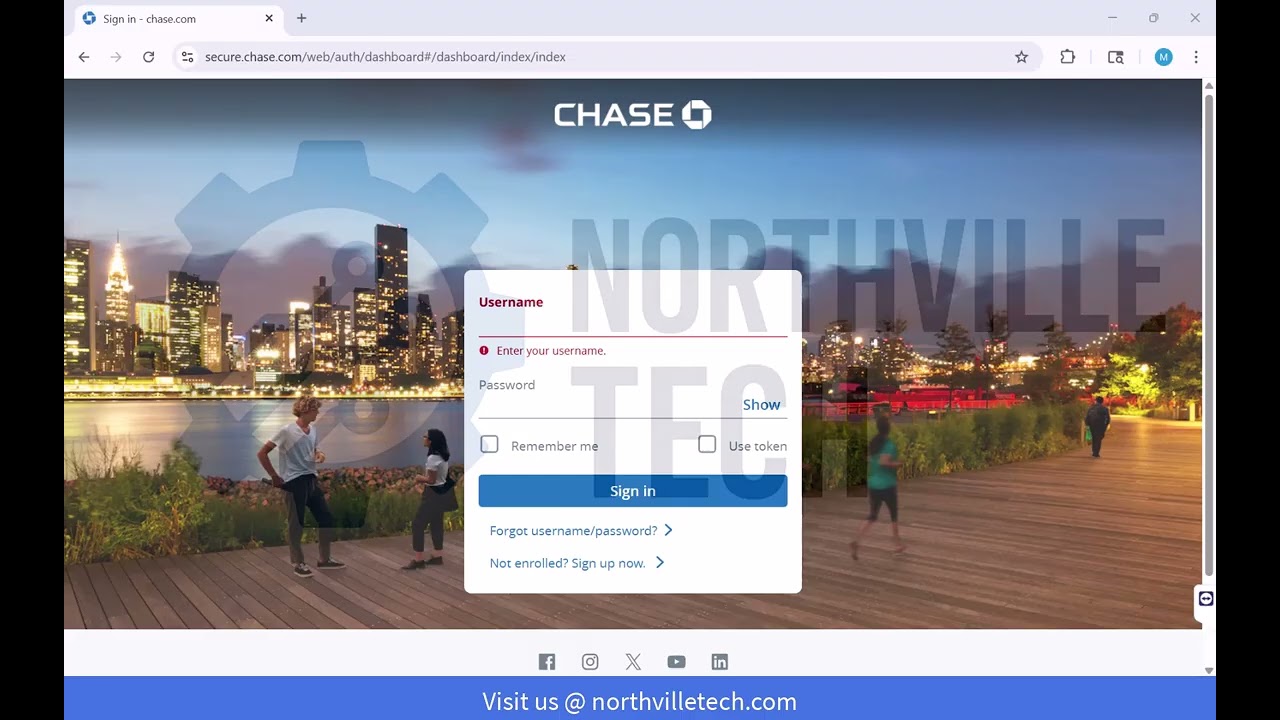
Task: Enable the Use token checkbox
Action: 707,444
